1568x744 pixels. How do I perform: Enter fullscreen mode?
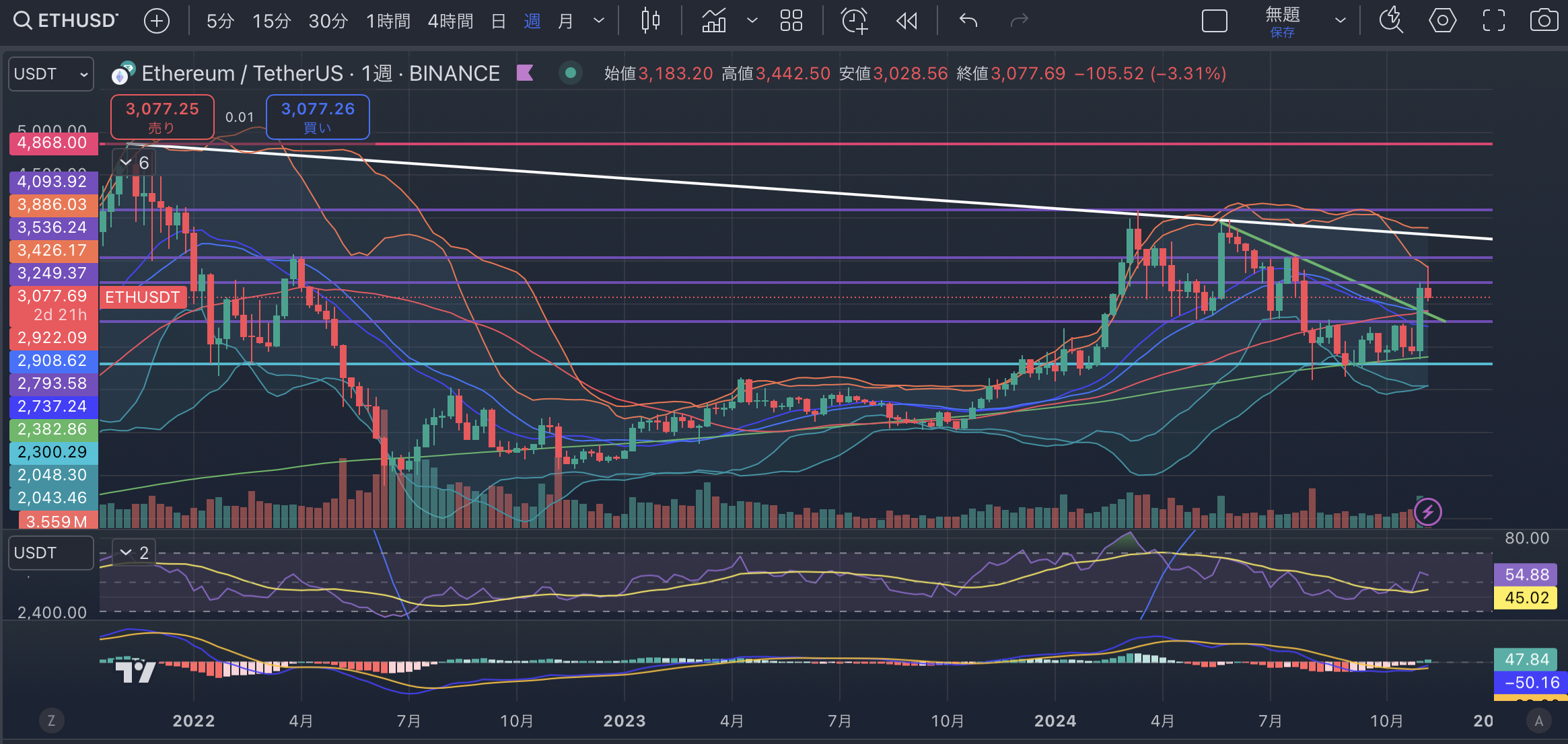(1493, 21)
